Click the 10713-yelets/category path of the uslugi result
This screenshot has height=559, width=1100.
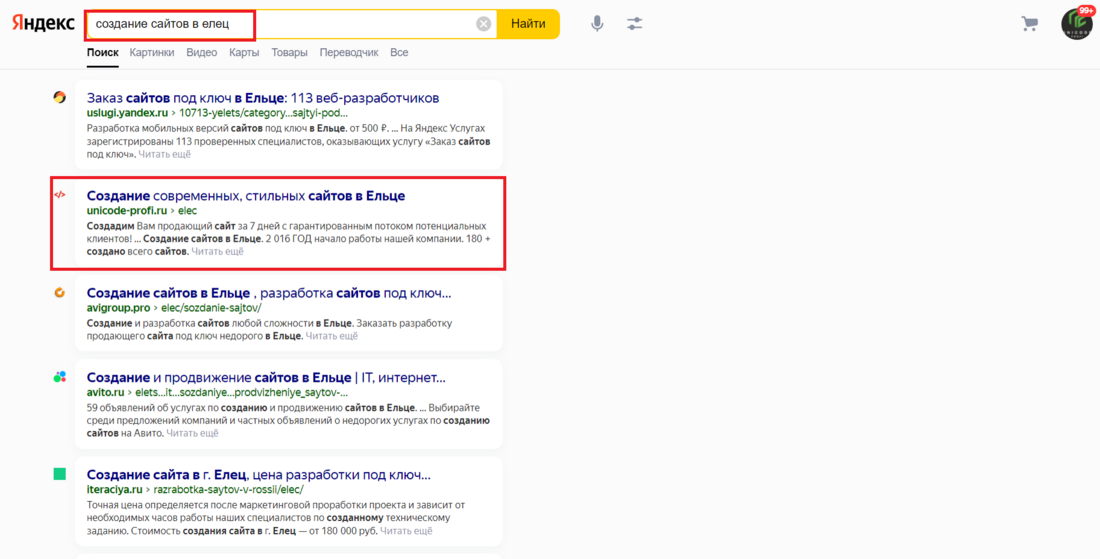pos(263,112)
